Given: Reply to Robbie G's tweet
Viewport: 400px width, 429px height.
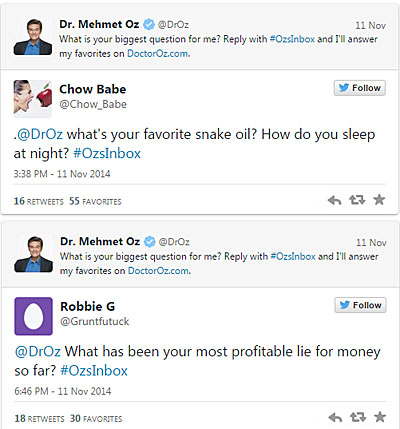Looking at the screenshot, I should pyautogui.click(x=335, y=417).
